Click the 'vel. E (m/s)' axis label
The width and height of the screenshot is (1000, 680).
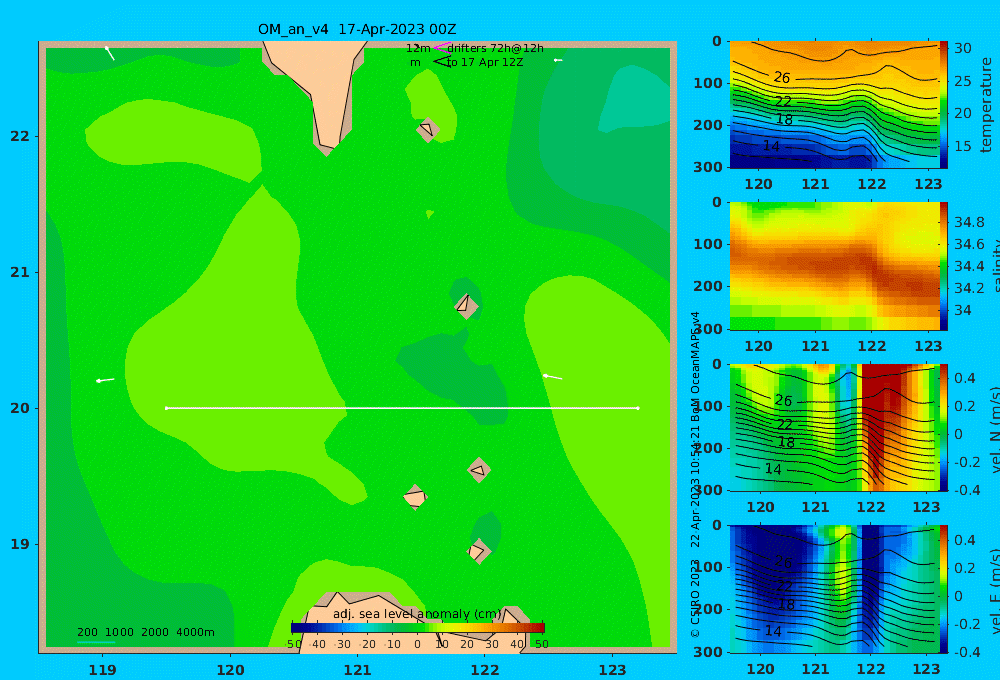(x=995, y=590)
